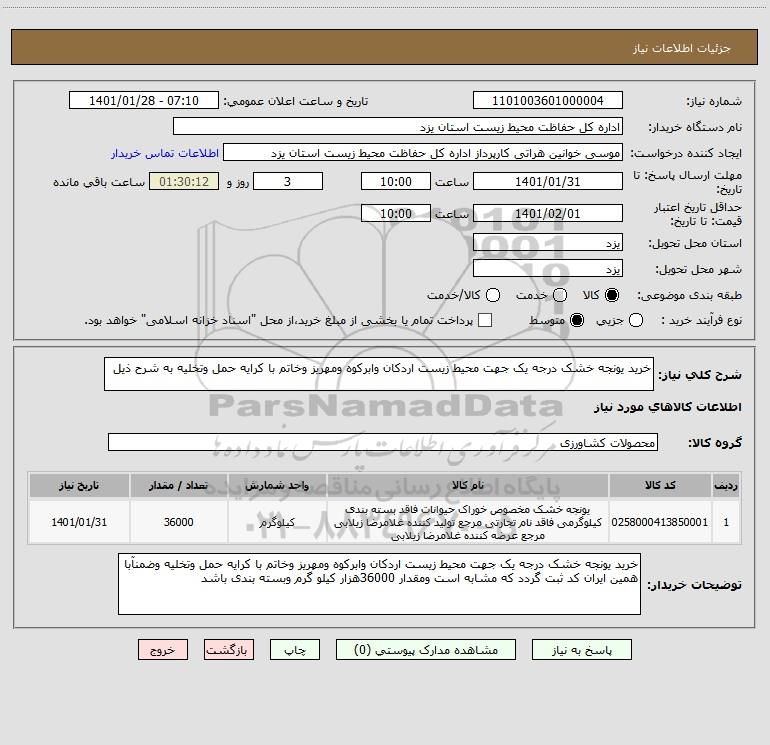The image size is (770, 745).
Task: Click the شرح کلی نیاز description box
Action: point(379,374)
